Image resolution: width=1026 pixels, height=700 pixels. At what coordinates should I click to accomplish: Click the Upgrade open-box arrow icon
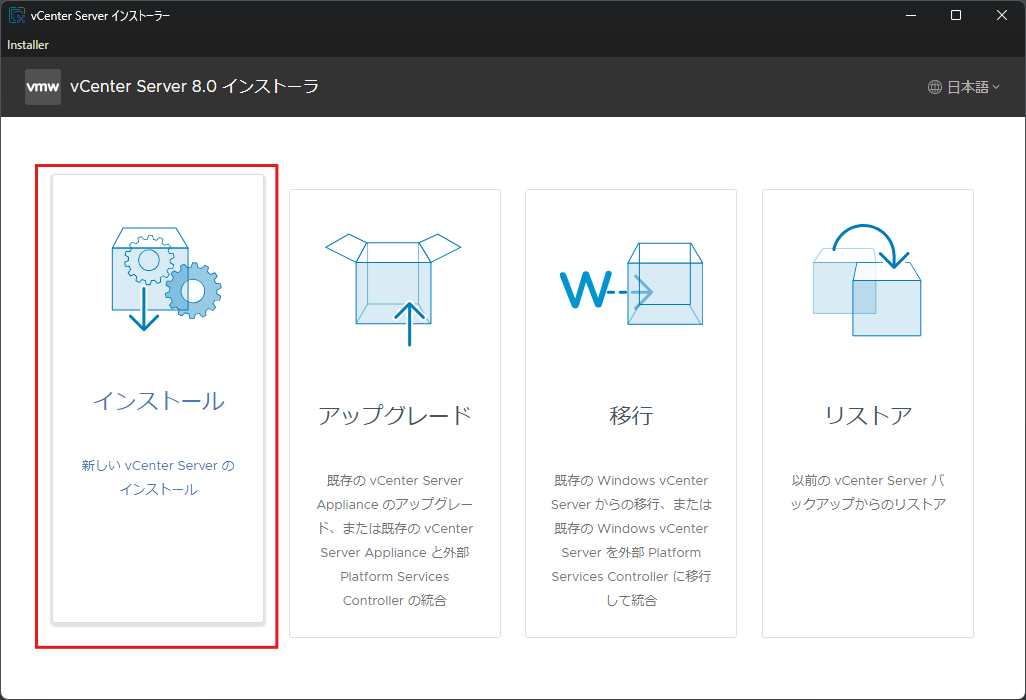coord(393,289)
